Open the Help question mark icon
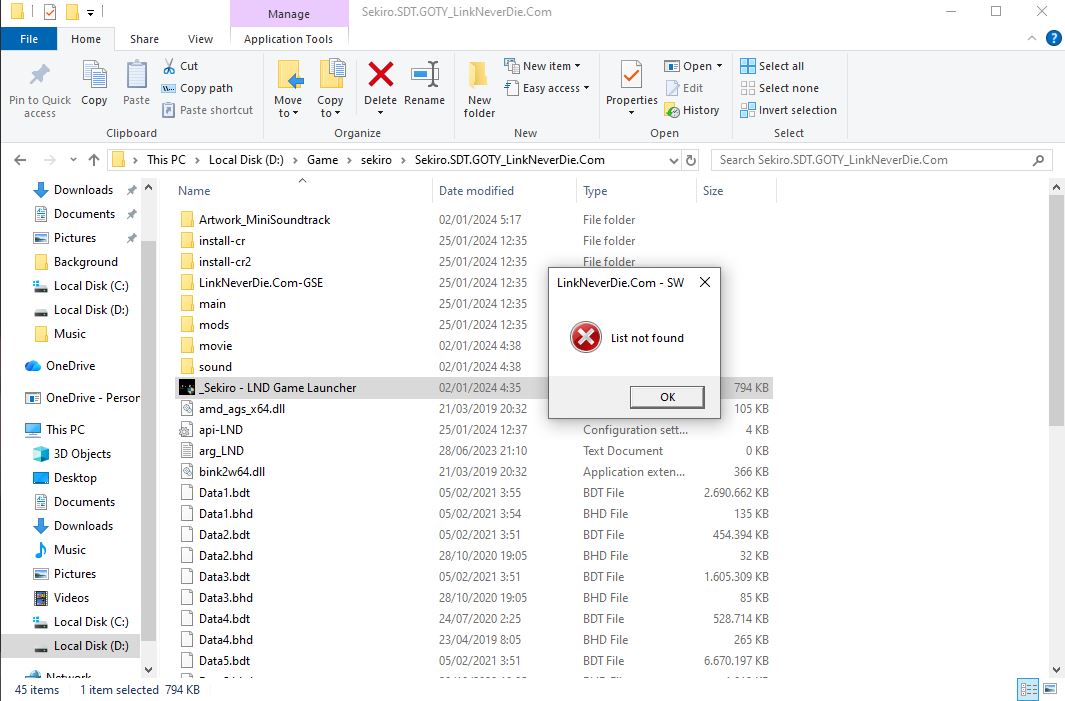 1053,38
